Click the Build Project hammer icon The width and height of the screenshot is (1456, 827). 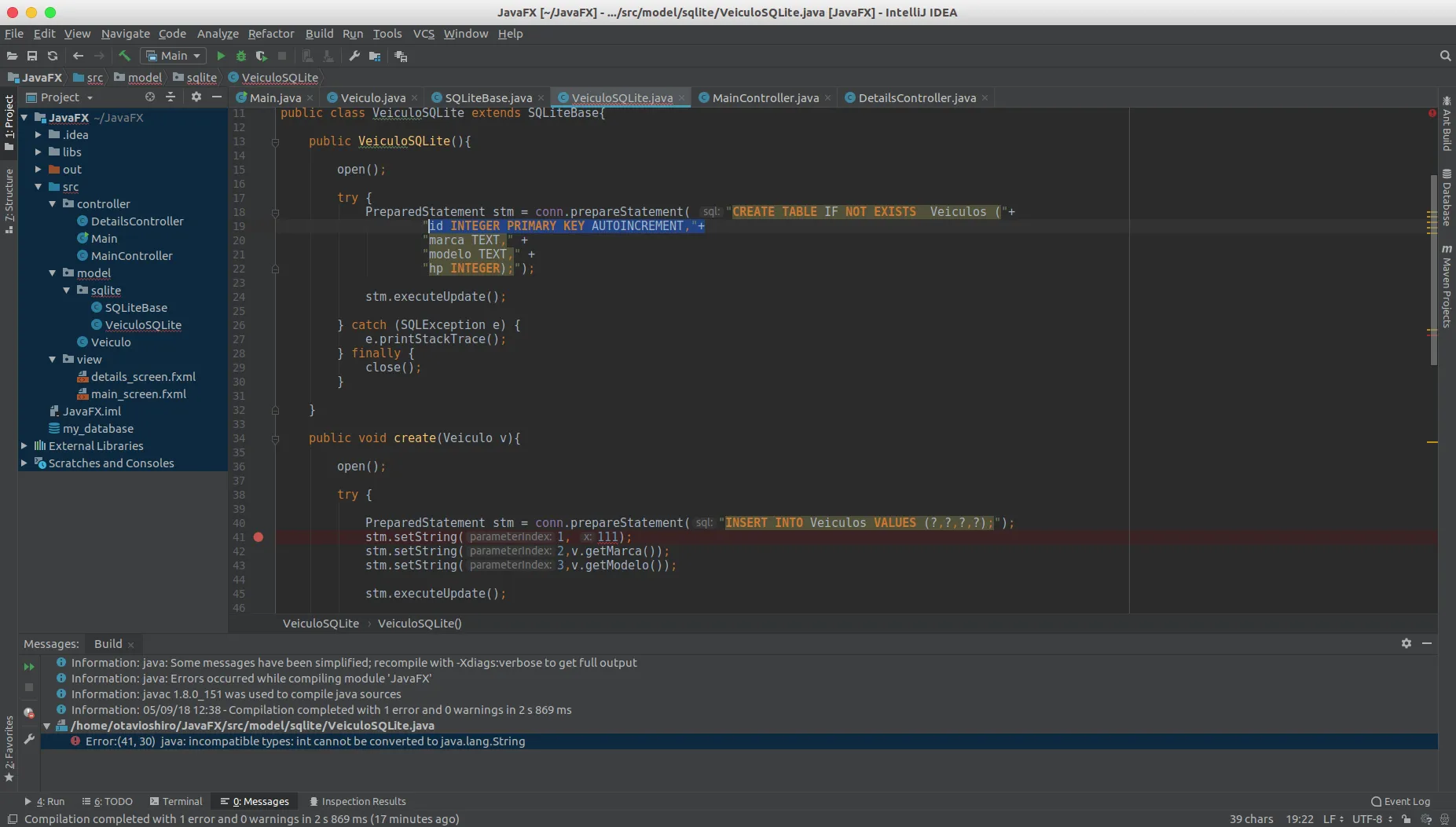coord(124,56)
